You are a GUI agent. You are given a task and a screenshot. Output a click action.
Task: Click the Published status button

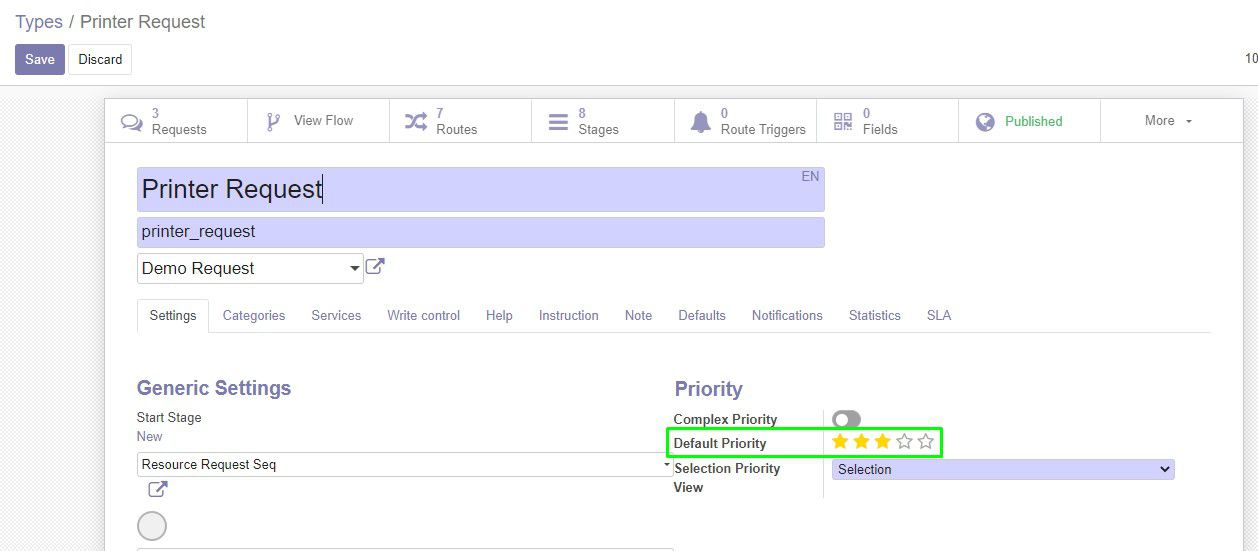pos(1030,121)
